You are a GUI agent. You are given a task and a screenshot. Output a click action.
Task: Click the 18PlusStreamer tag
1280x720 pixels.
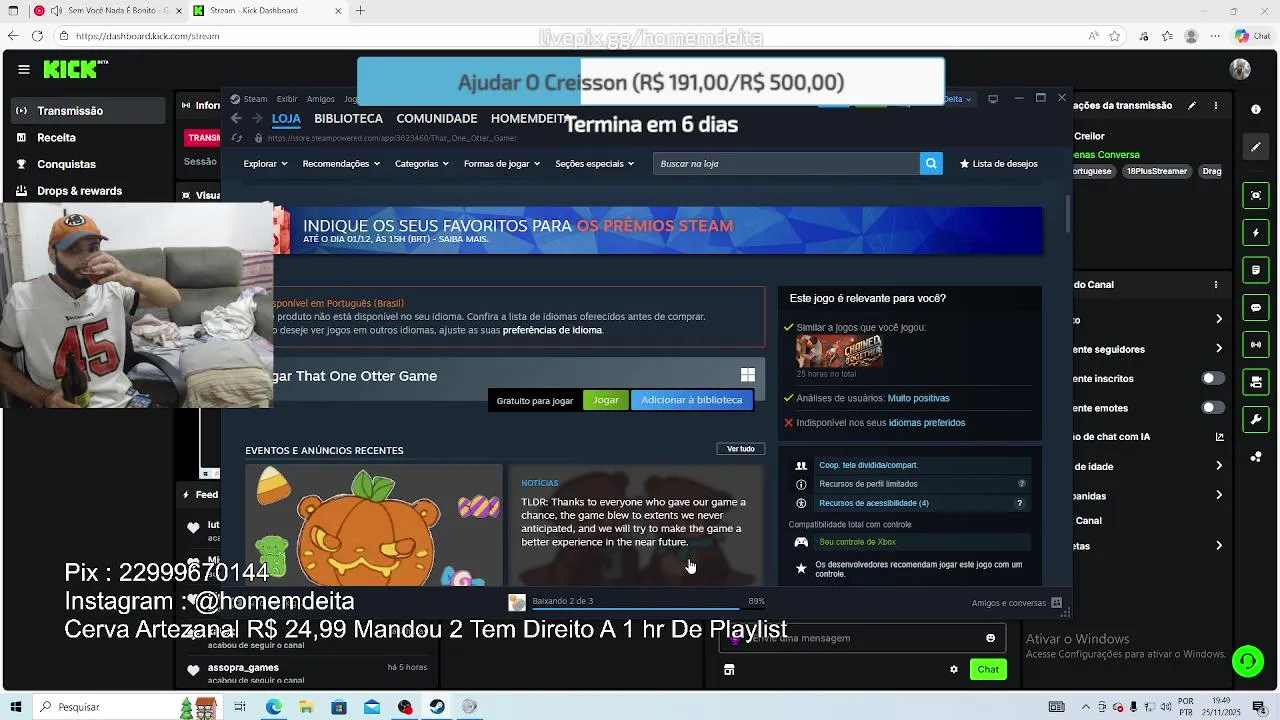[x=1156, y=171]
